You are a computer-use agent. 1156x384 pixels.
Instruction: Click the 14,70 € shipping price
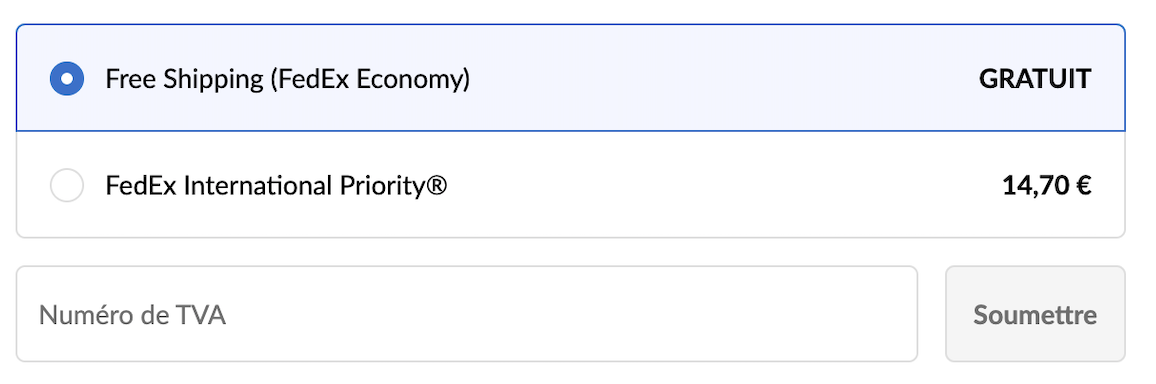tap(1047, 186)
